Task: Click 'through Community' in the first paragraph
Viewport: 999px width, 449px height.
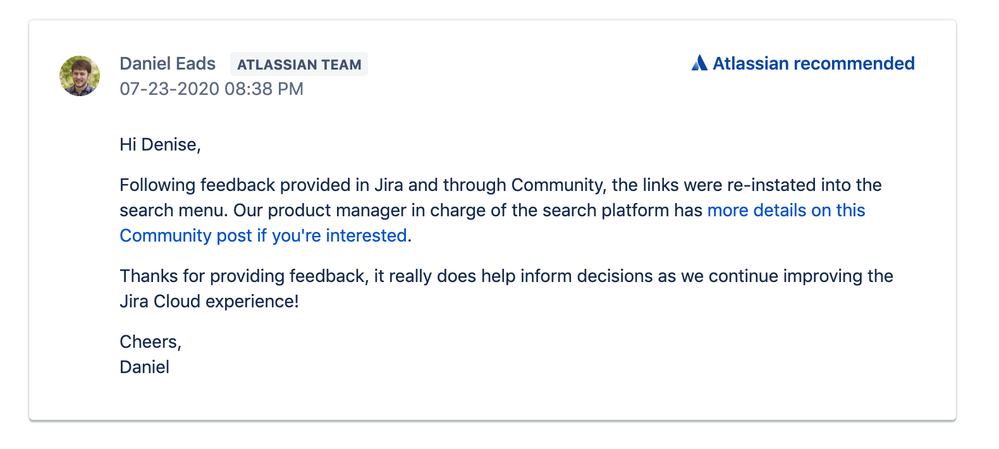Action: (523, 185)
